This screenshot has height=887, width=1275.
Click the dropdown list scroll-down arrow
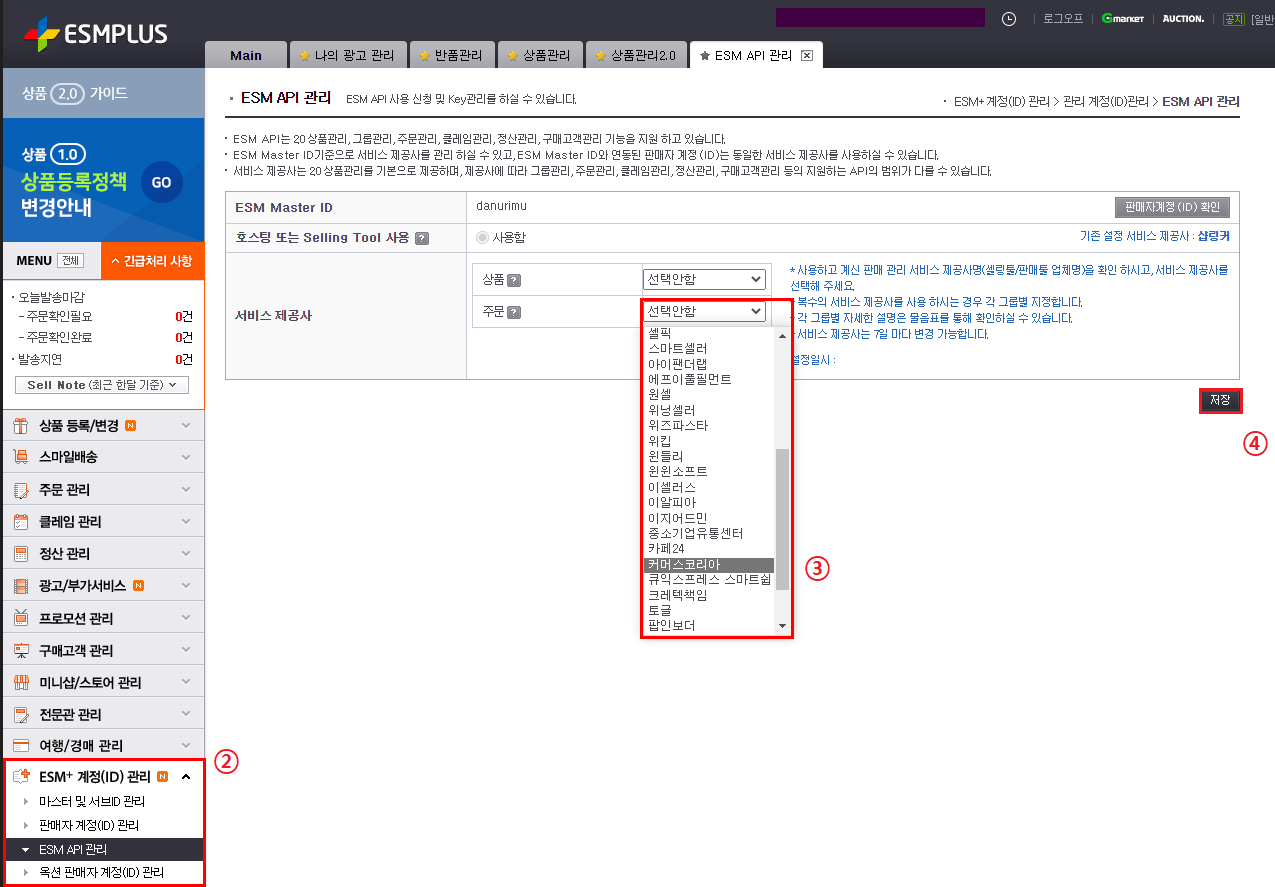tap(782, 626)
